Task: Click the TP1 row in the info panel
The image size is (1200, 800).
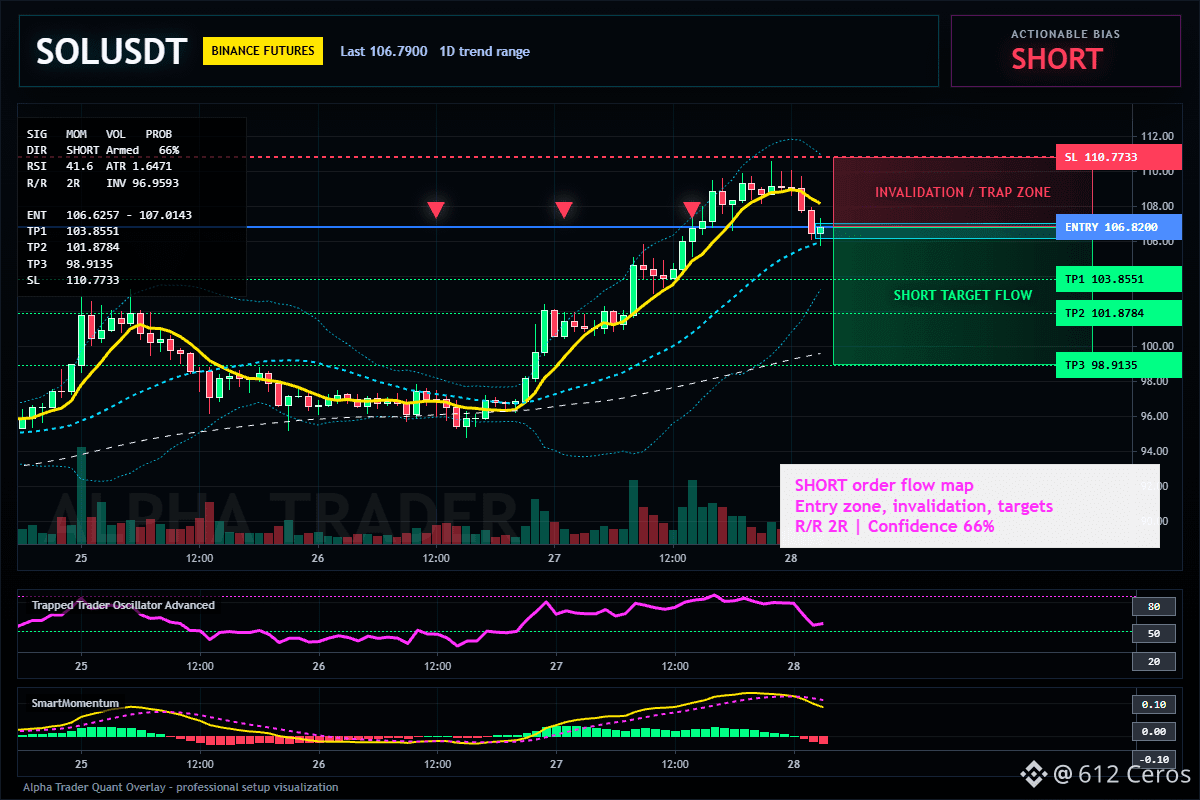Action: (x=73, y=231)
